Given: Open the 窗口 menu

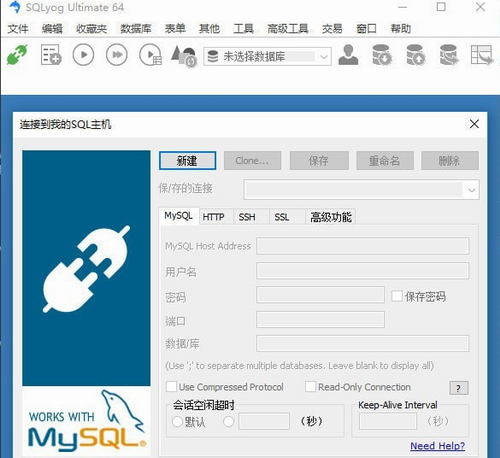Looking at the screenshot, I should (x=366, y=29).
